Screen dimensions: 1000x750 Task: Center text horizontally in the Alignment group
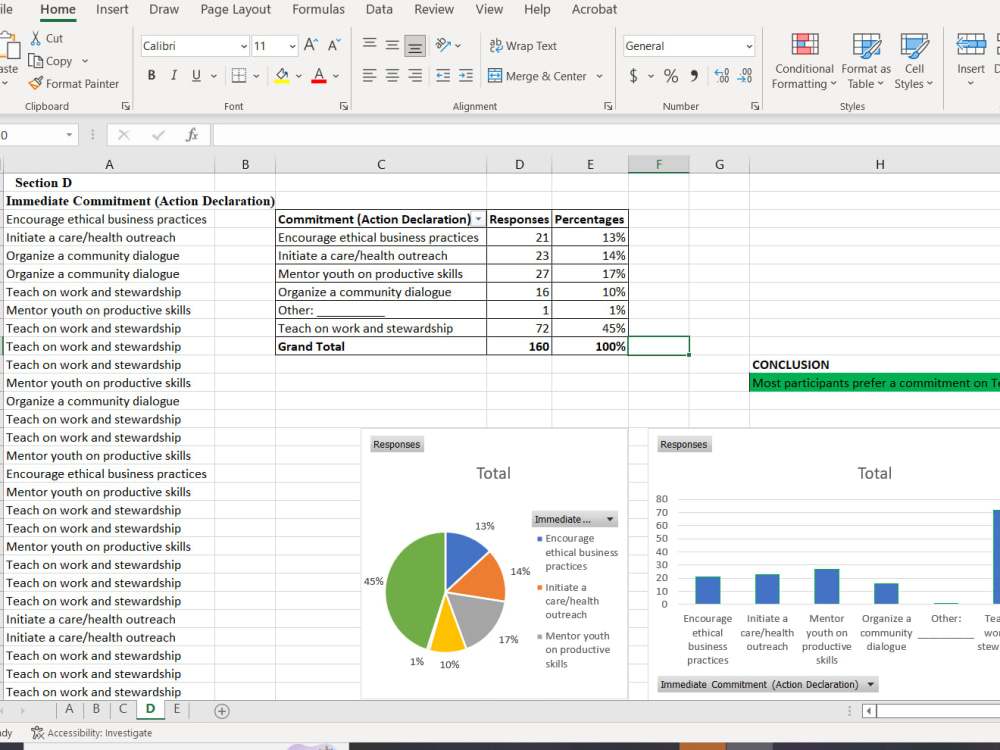pos(392,76)
